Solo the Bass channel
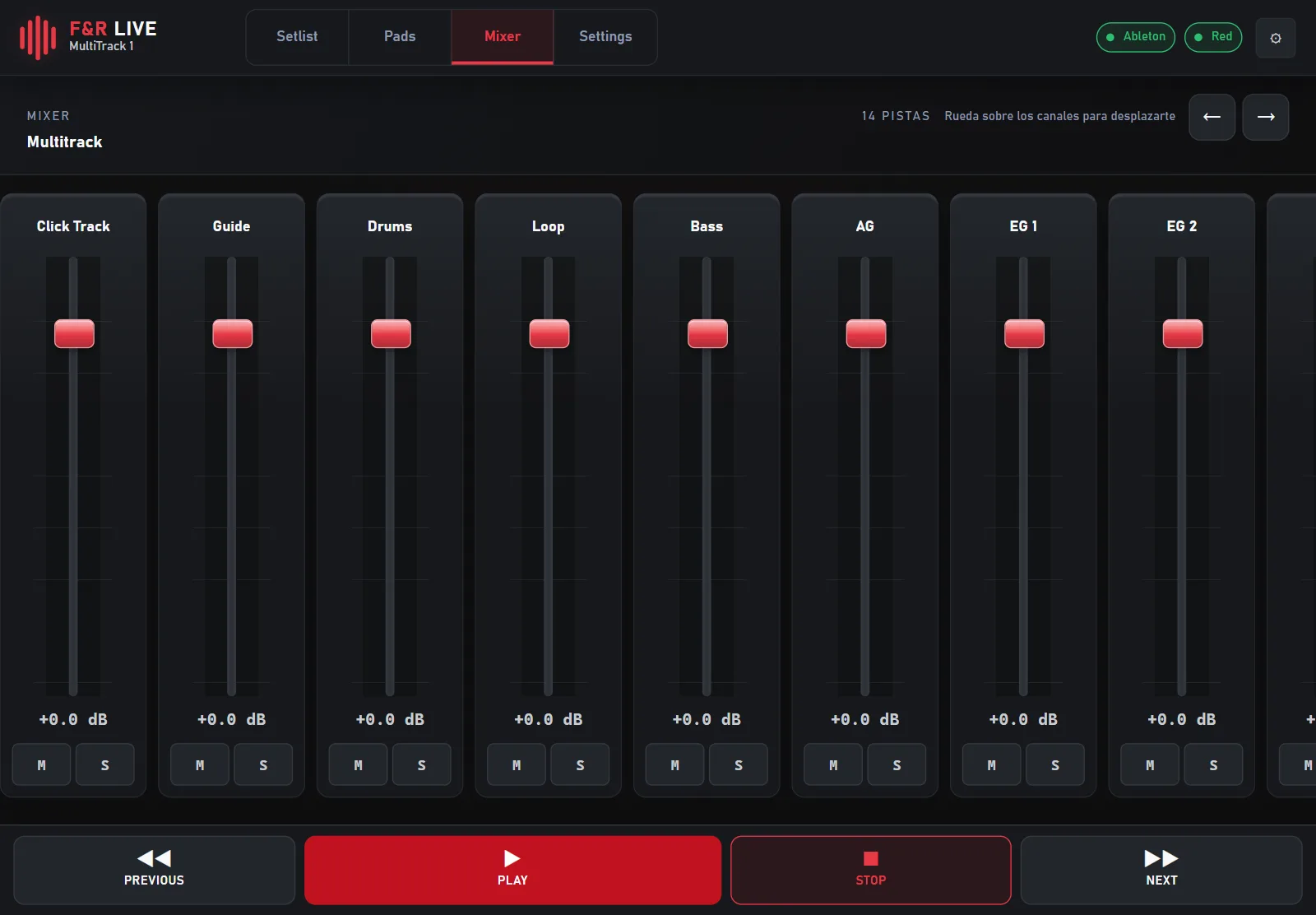1316x915 pixels. click(x=738, y=764)
